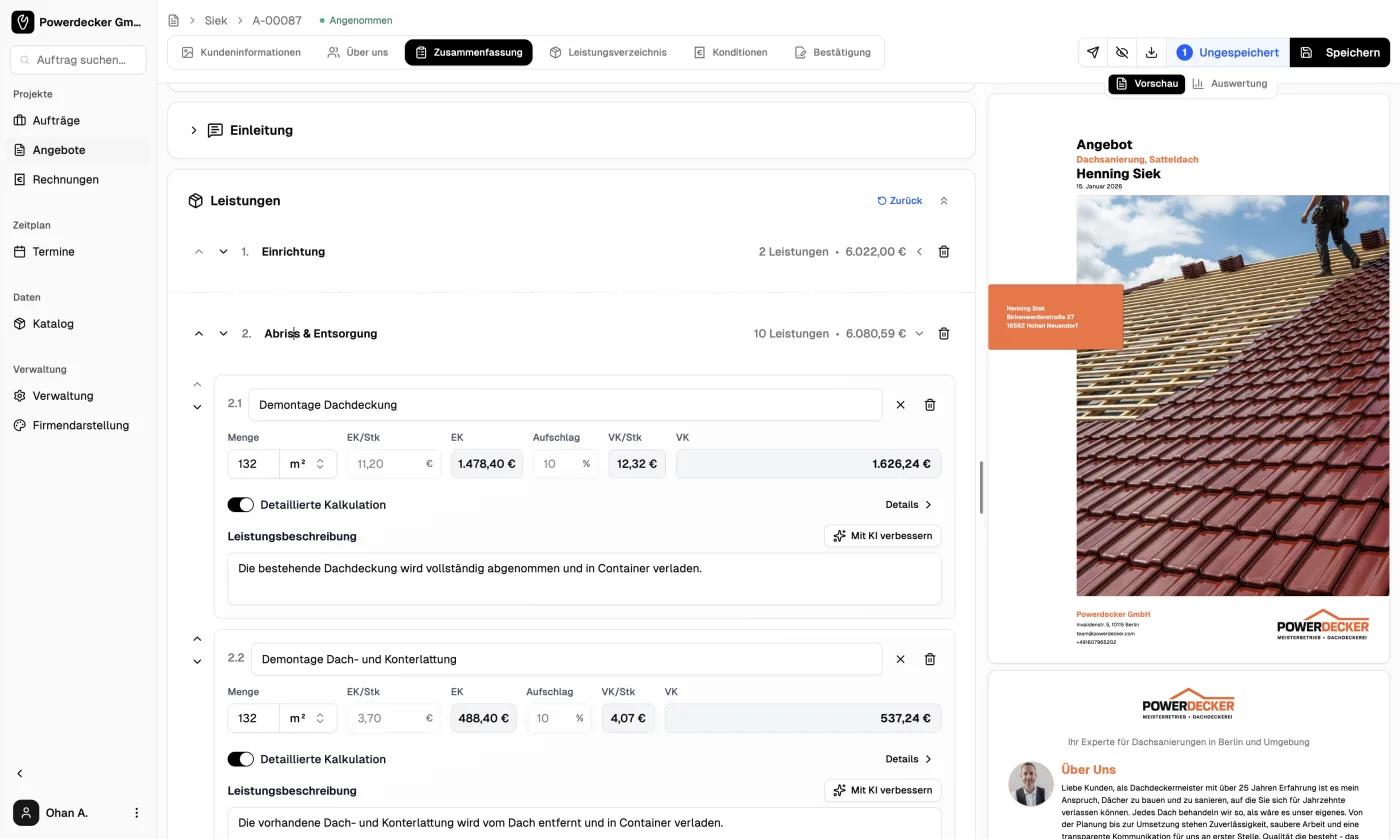Delete item Demontage Dach- und Konterlattung trash icon

[x=930, y=659]
